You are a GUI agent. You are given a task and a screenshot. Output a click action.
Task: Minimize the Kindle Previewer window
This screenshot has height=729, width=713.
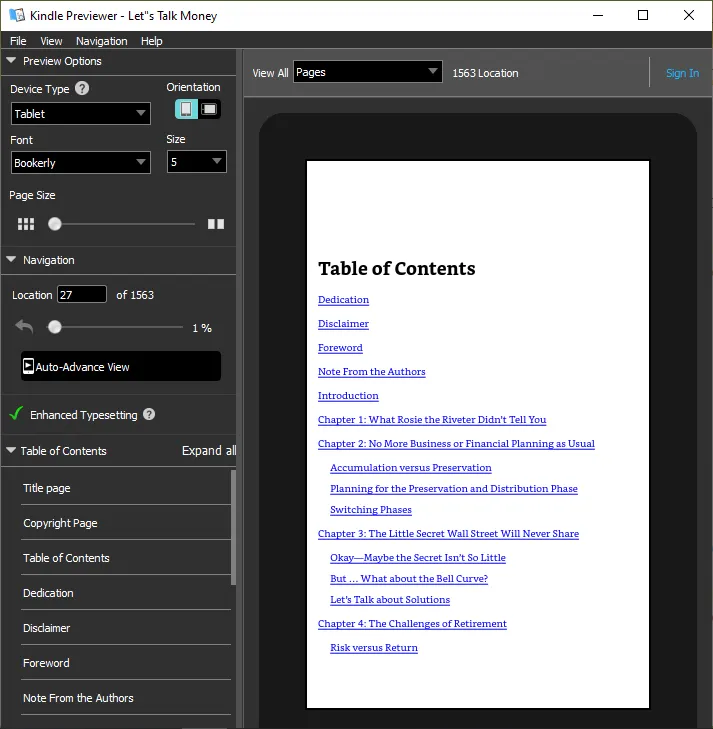[598, 15]
